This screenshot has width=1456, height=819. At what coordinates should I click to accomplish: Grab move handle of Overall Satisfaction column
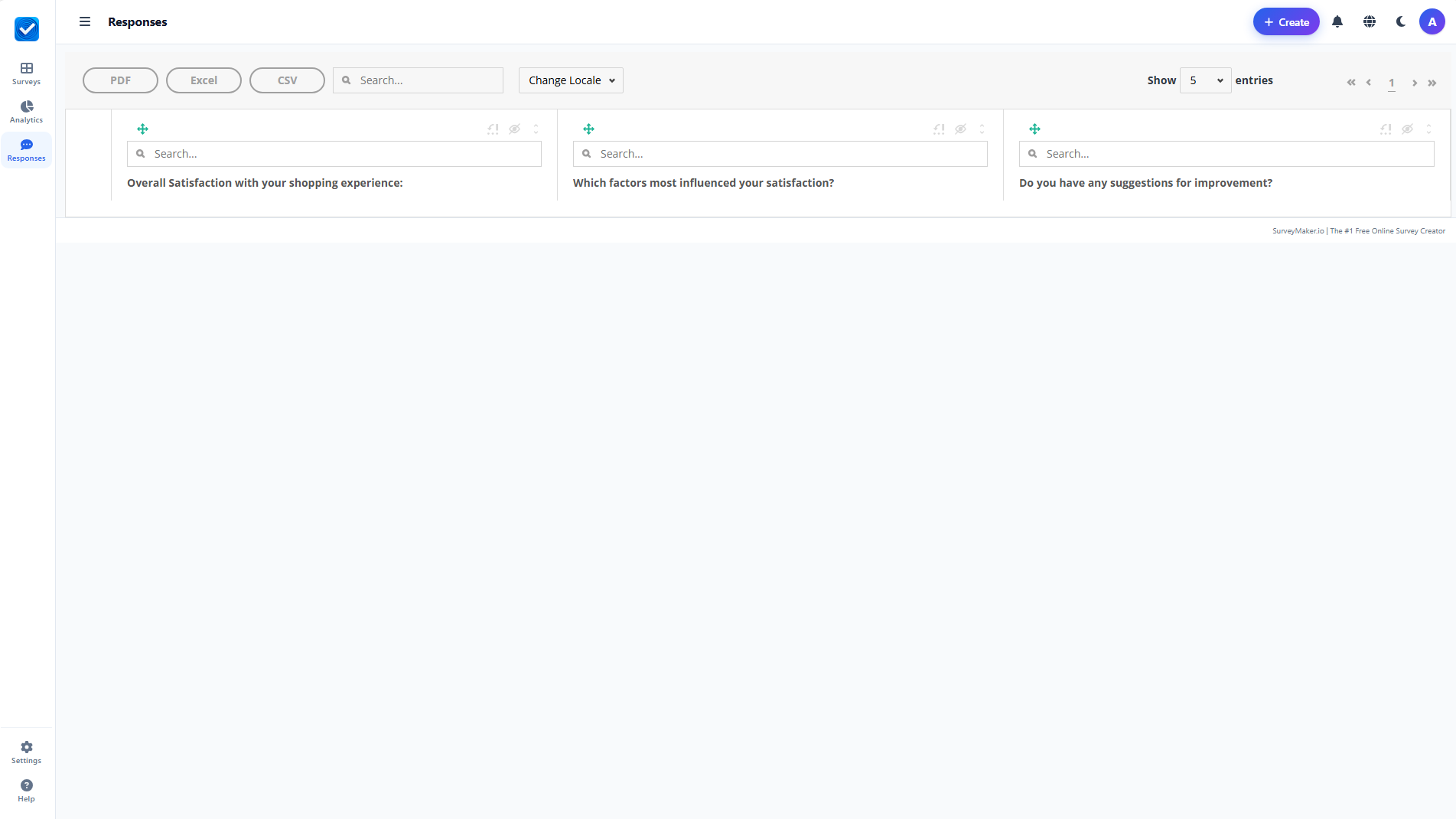pos(142,129)
